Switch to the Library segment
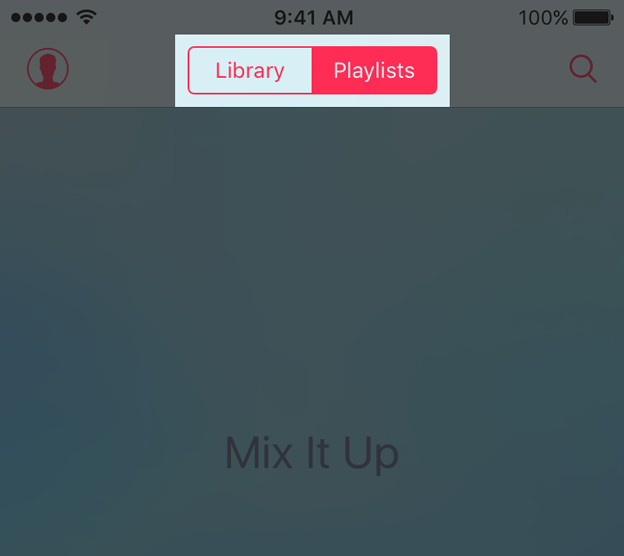 (x=250, y=70)
